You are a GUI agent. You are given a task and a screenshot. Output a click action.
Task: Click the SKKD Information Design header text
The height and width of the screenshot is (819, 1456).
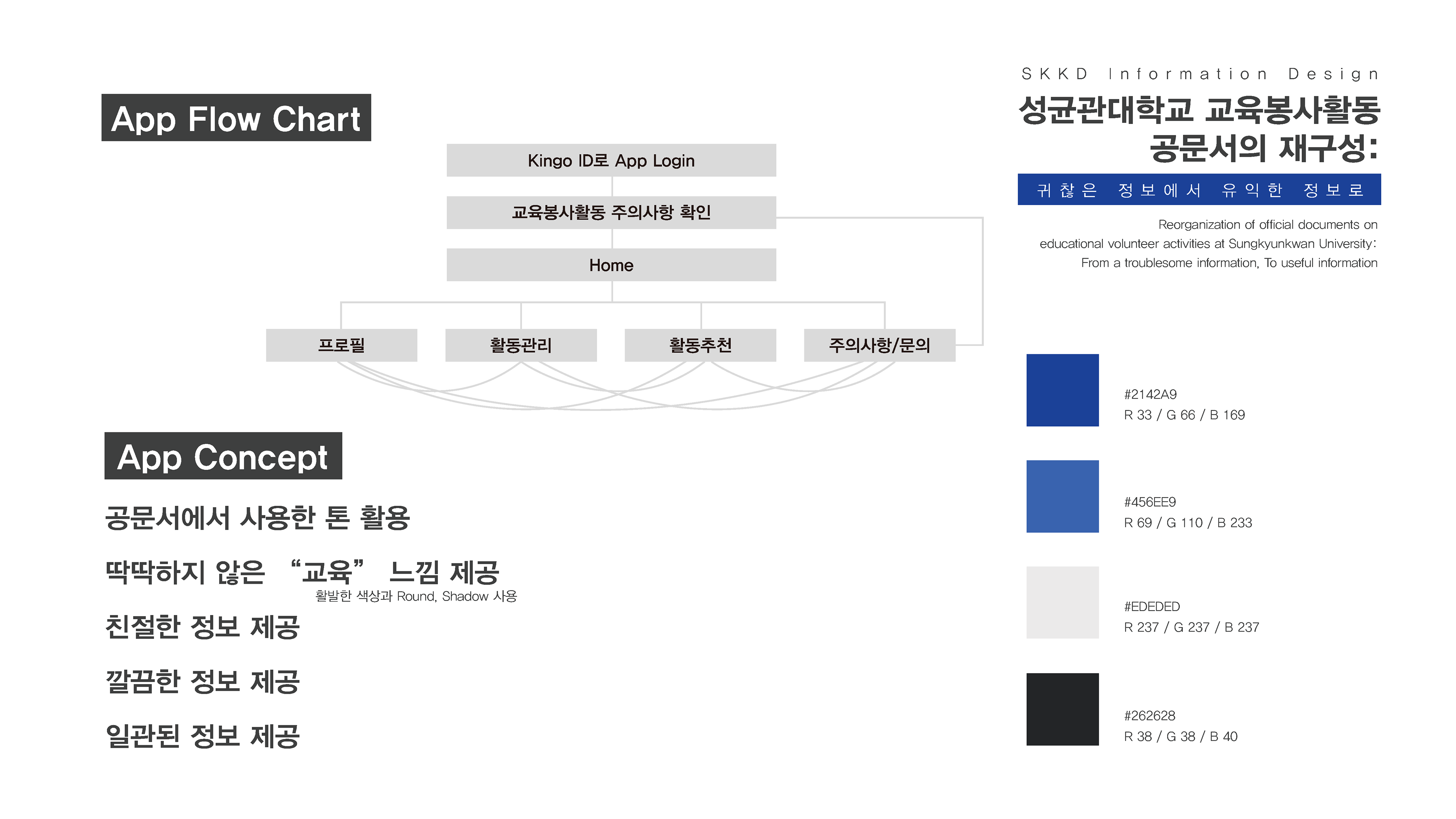point(1200,74)
